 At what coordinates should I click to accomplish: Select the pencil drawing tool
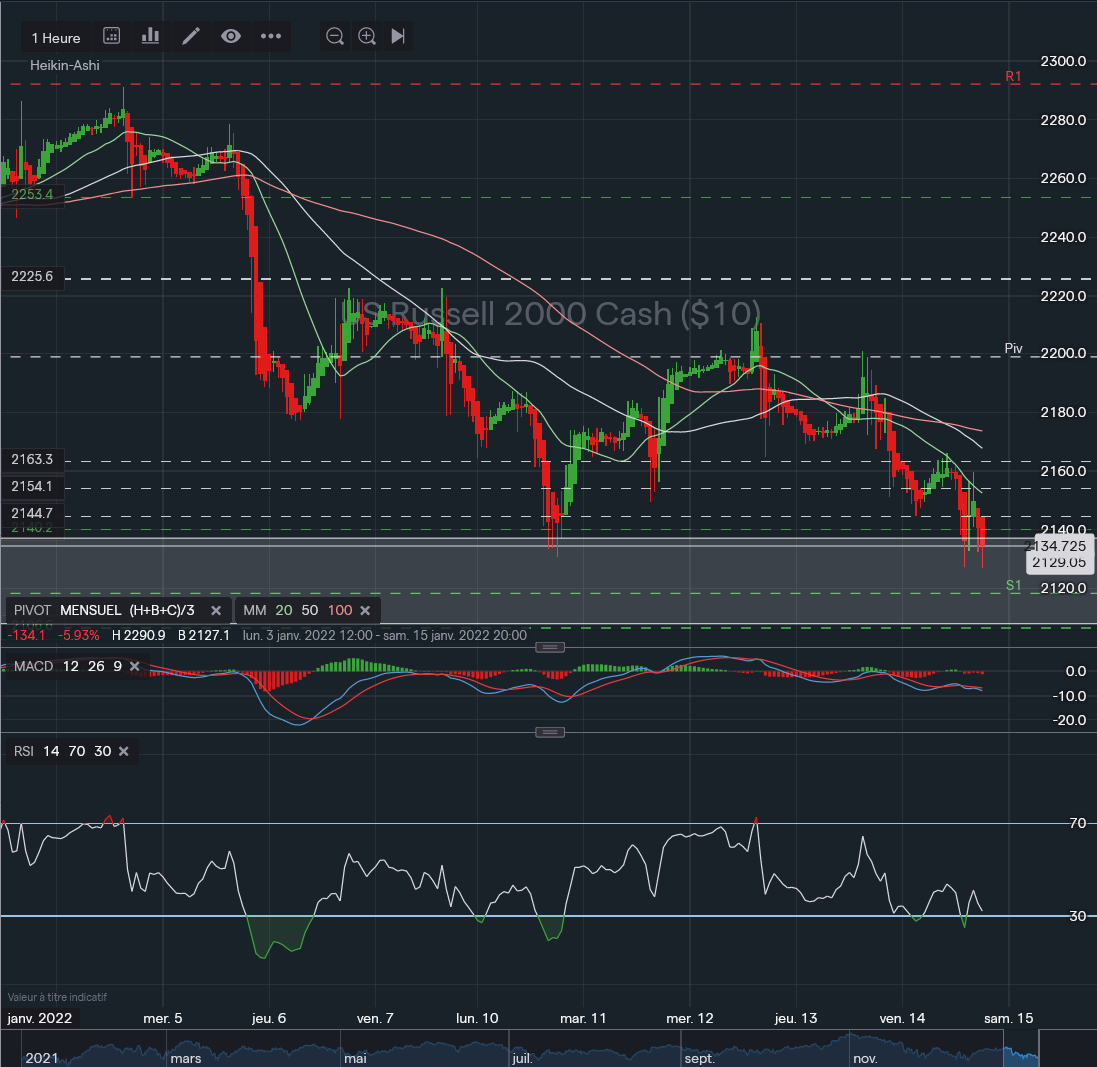[x=191, y=36]
